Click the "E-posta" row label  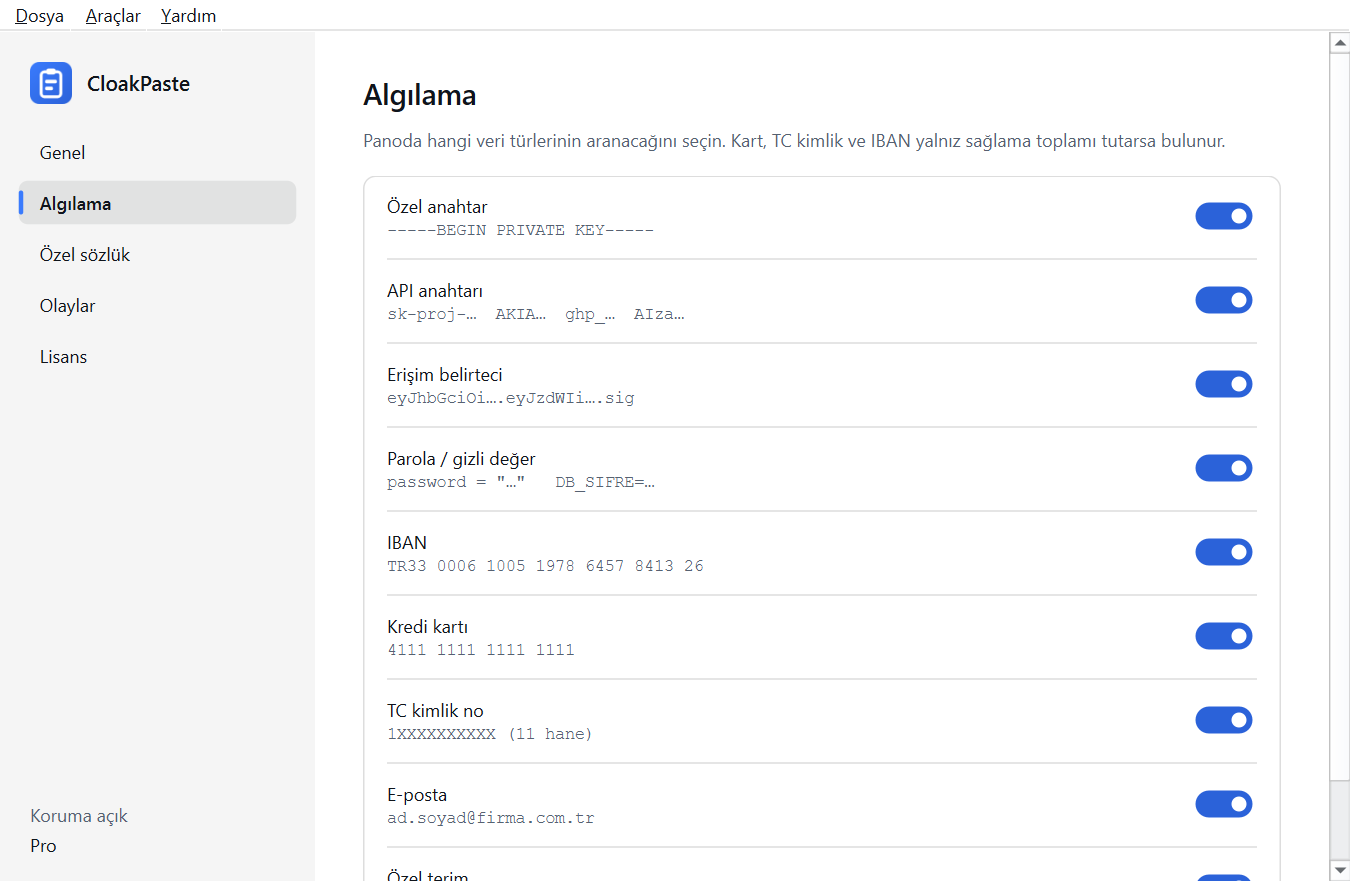[x=417, y=795]
